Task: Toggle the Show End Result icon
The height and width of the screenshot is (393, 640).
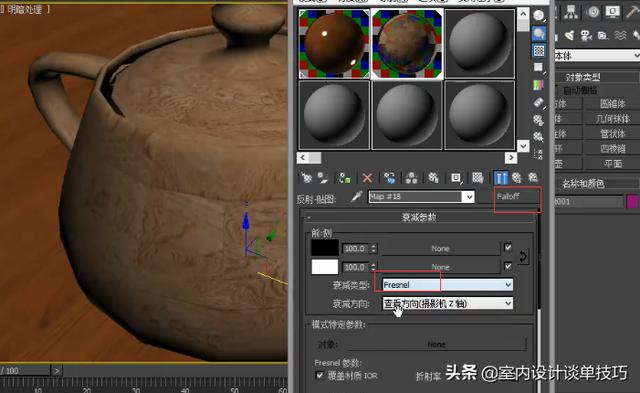Action: point(501,178)
